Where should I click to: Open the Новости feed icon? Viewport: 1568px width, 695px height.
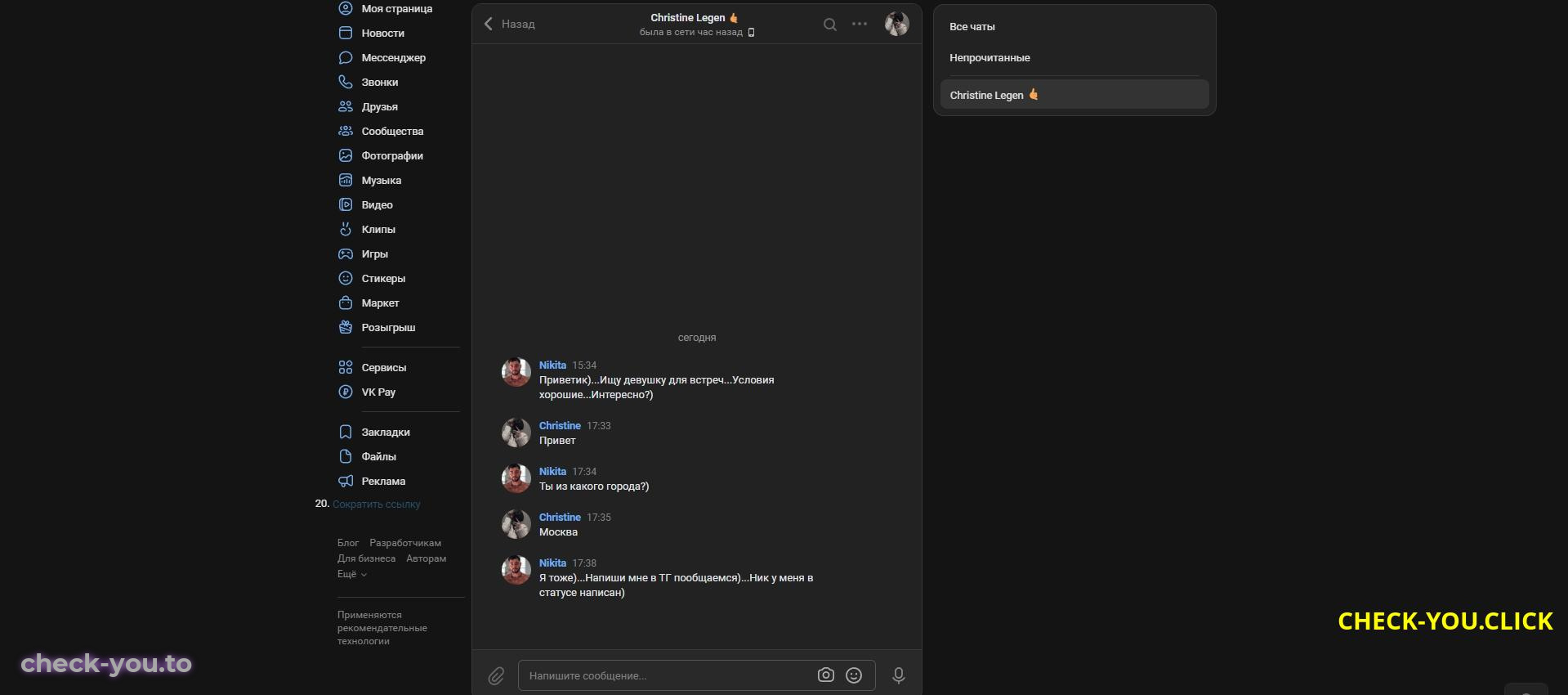(x=346, y=34)
